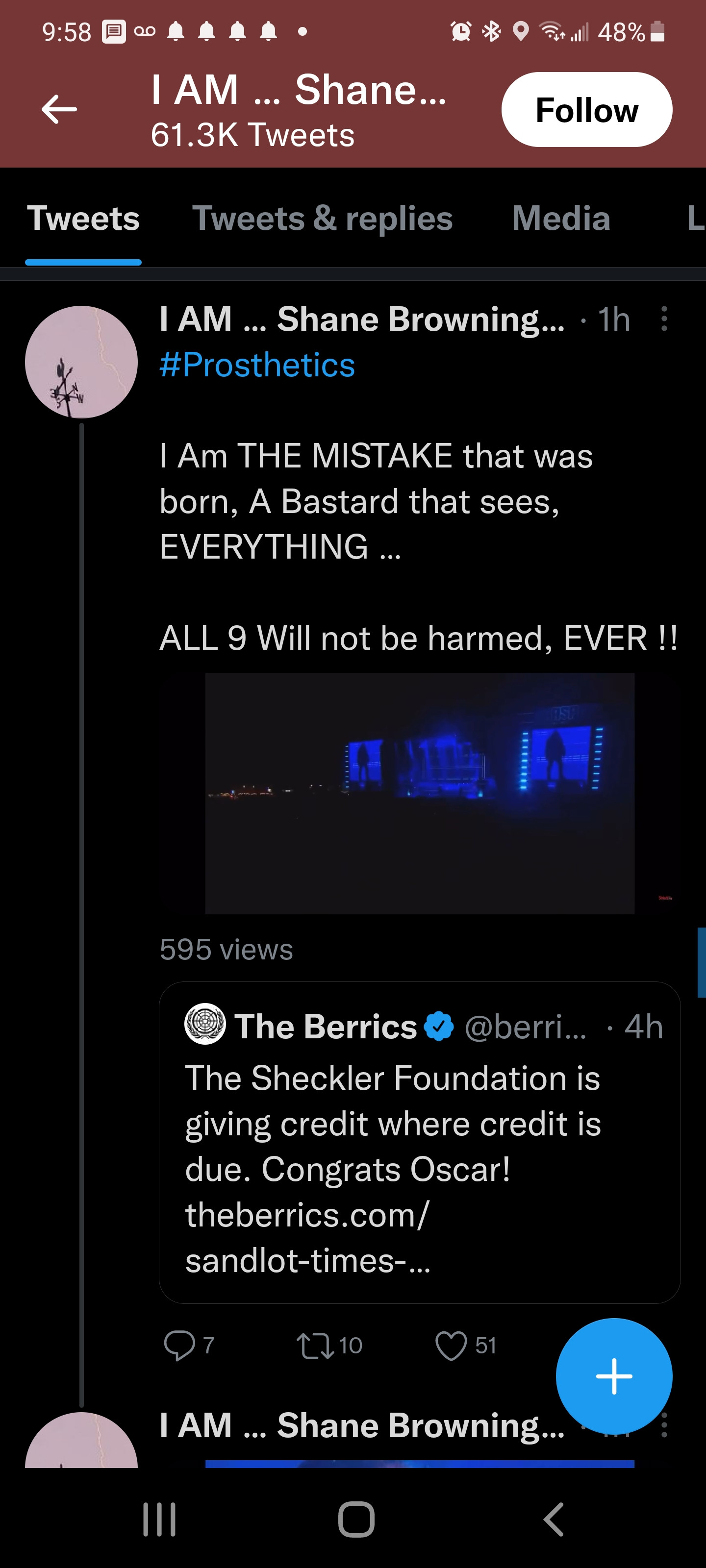Open the reply icon under the tweet
The height and width of the screenshot is (1568, 706).
179,1345
